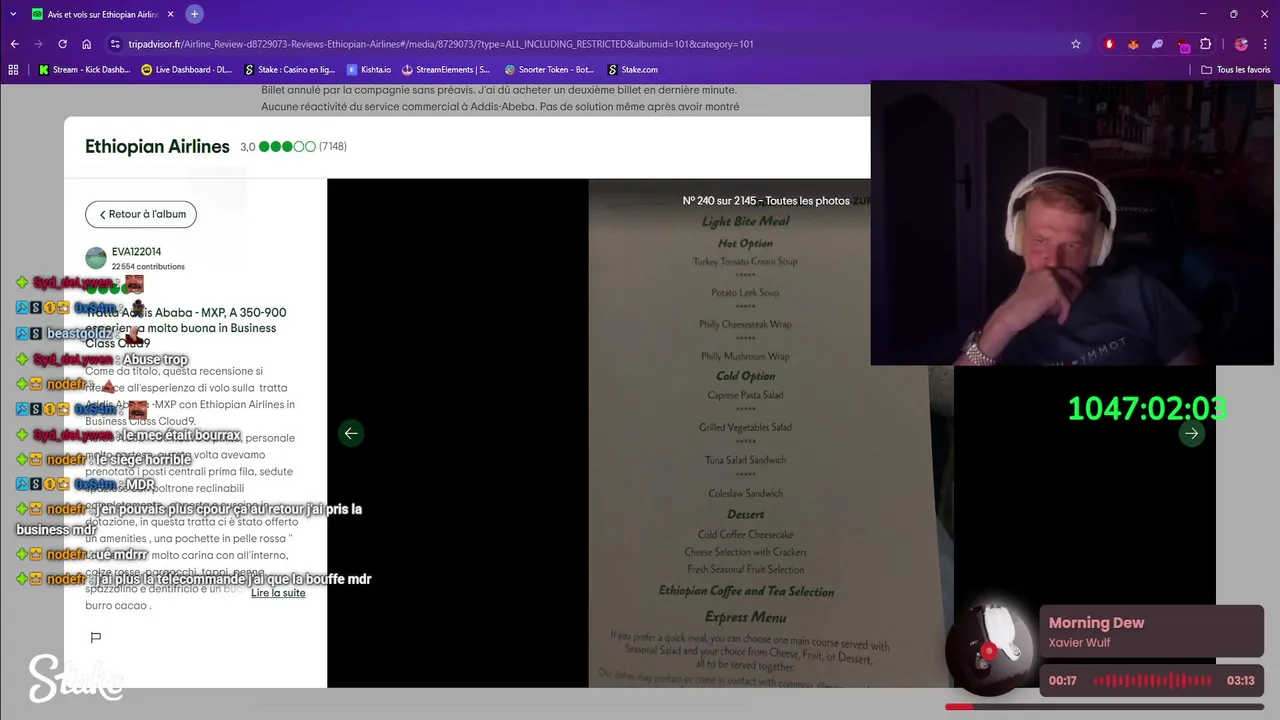The image size is (1280, 720).
Task: Click the 00:17 elapsed time label
Action: (1062, 681)
